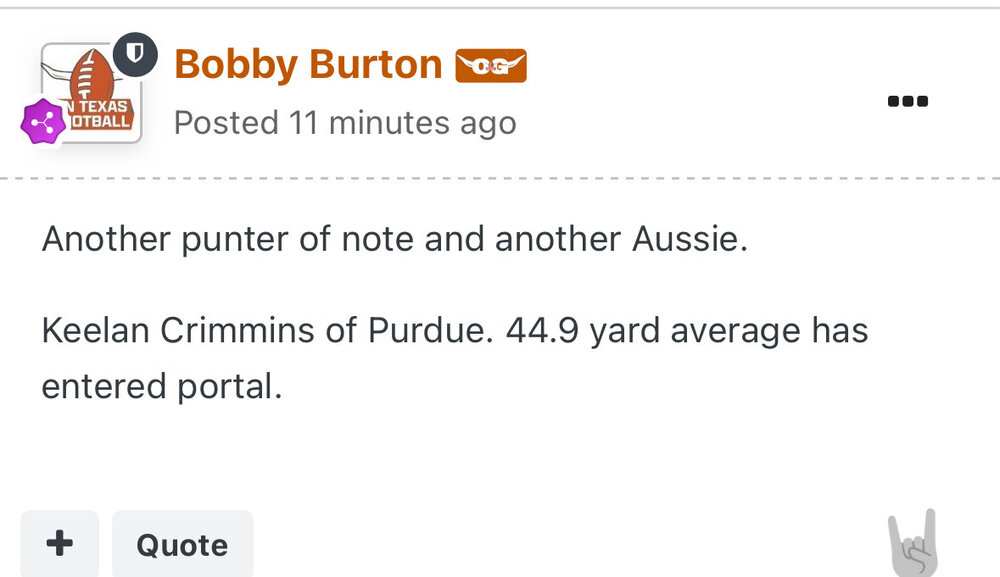Screen dimensions: 1000x577
Task: Click the "entered portal" text line
Action: 160,386
